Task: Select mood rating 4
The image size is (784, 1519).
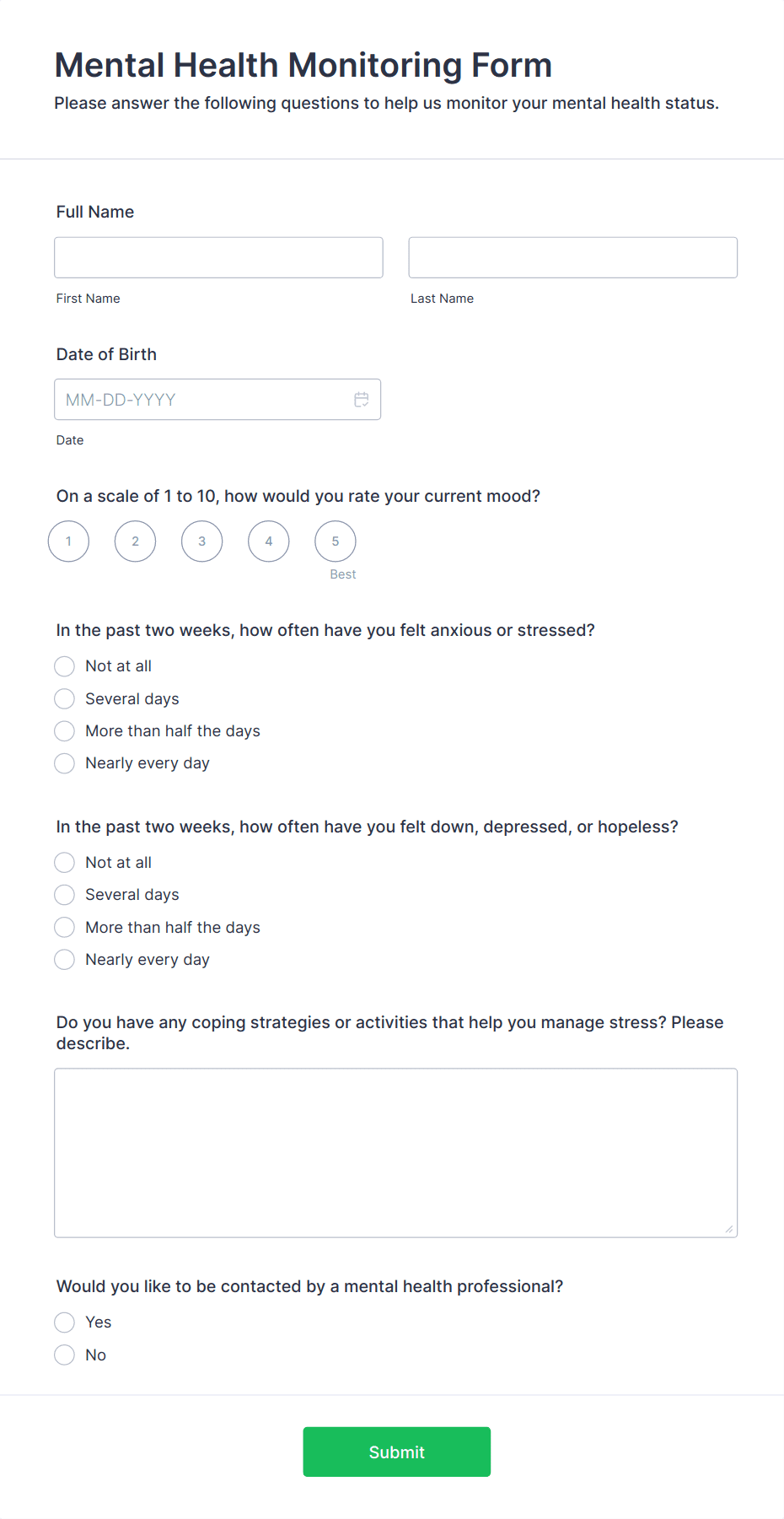Action: click(x=269, y=541)
